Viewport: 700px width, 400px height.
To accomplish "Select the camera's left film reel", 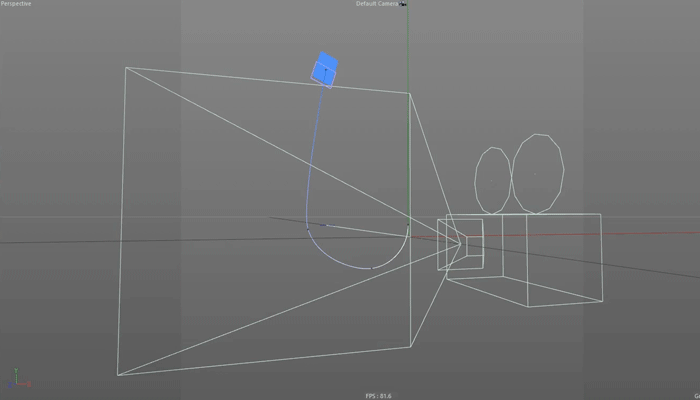I will [x=492, y=179].
